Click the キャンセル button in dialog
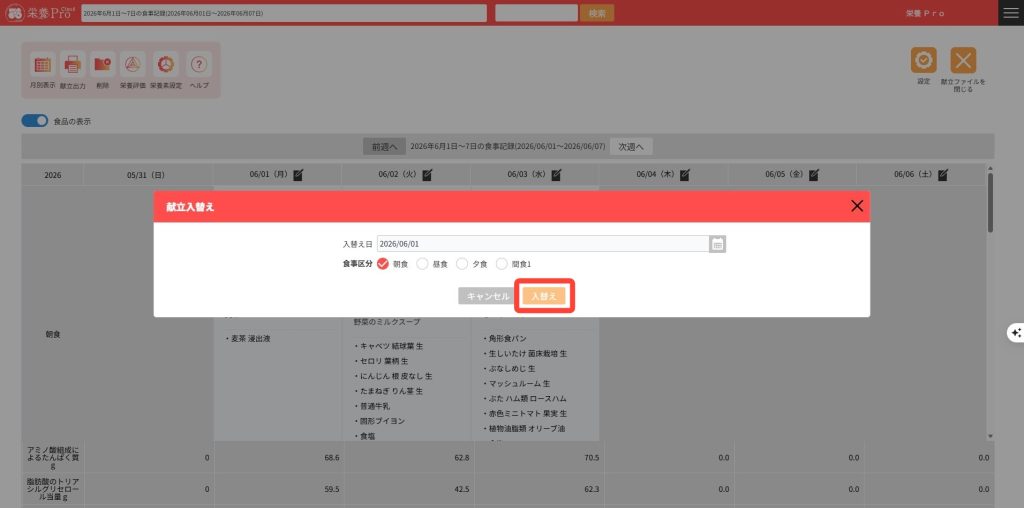 [488, 296]
